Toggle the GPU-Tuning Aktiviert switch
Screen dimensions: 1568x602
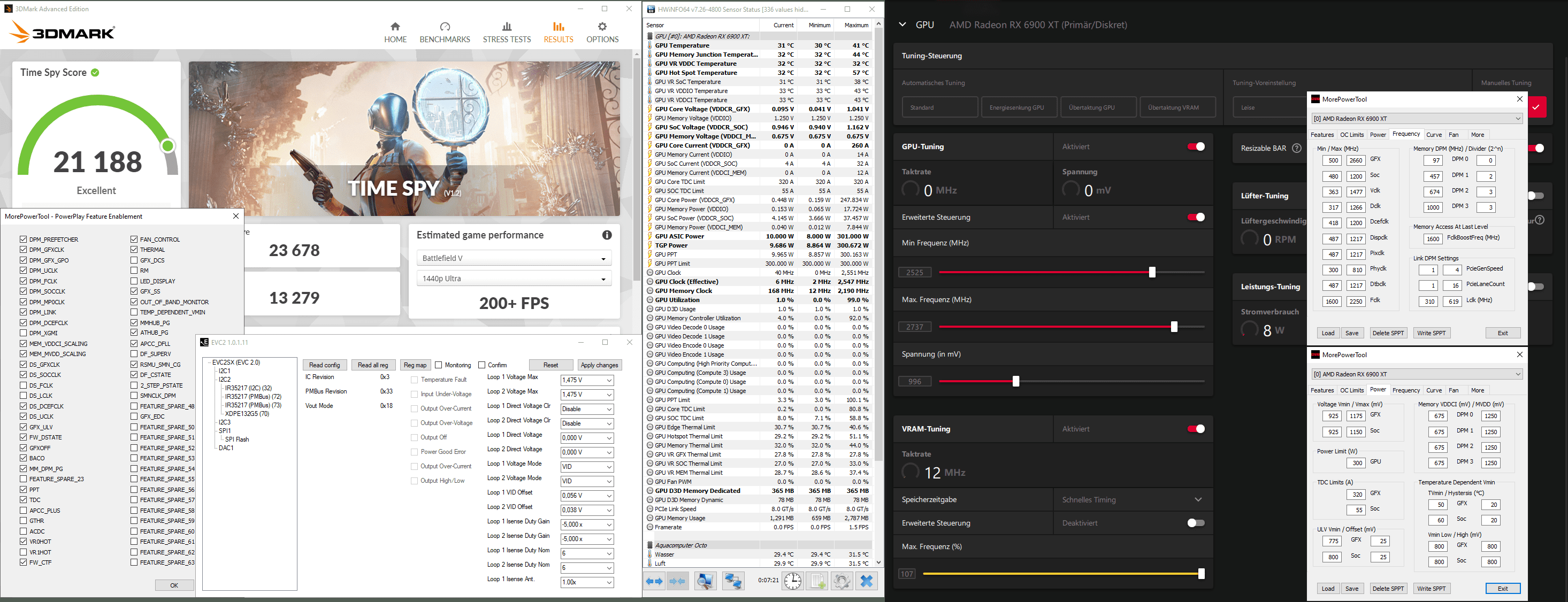pyautogui.click(x=1196, y=146)
